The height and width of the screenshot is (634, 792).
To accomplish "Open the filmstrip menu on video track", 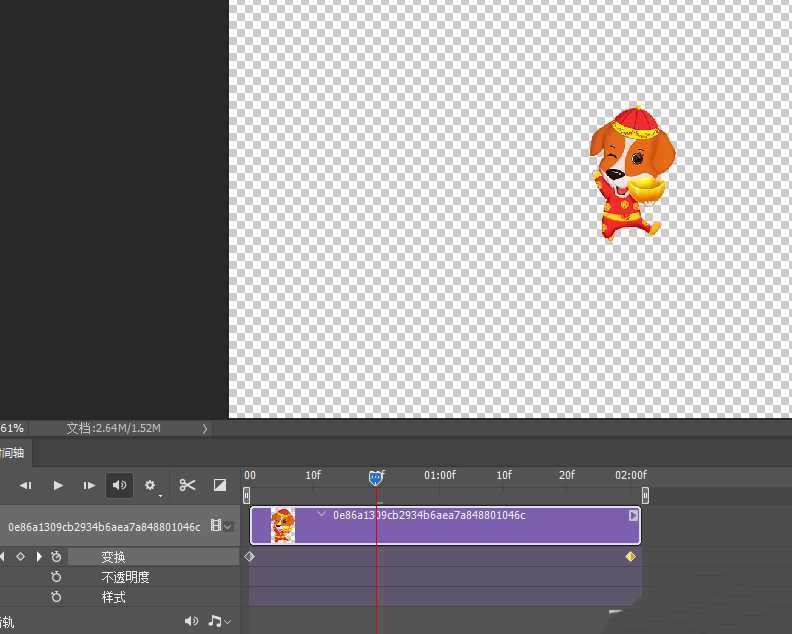I will (221, 526).
